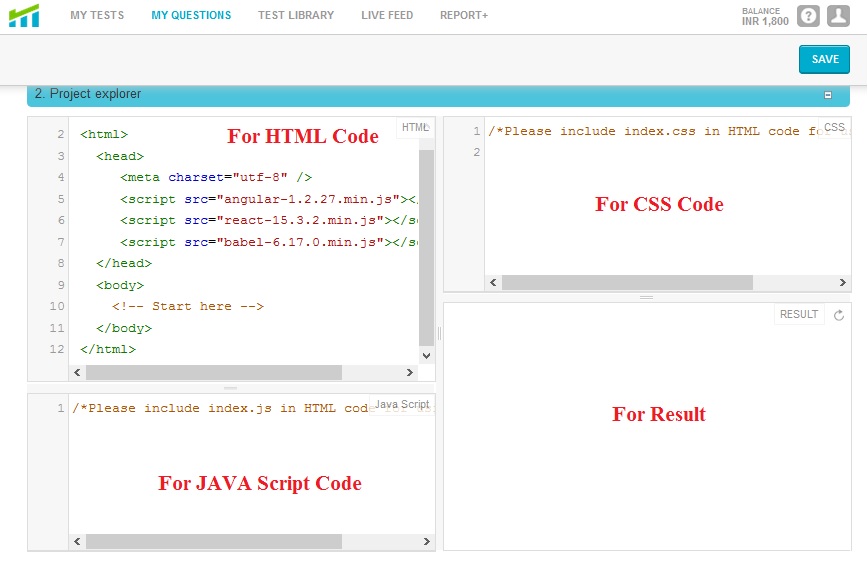Click the Java Script pane label
The height and width of the screenshot is (564, 868).
pyautogui.click(x=402, y=405)
